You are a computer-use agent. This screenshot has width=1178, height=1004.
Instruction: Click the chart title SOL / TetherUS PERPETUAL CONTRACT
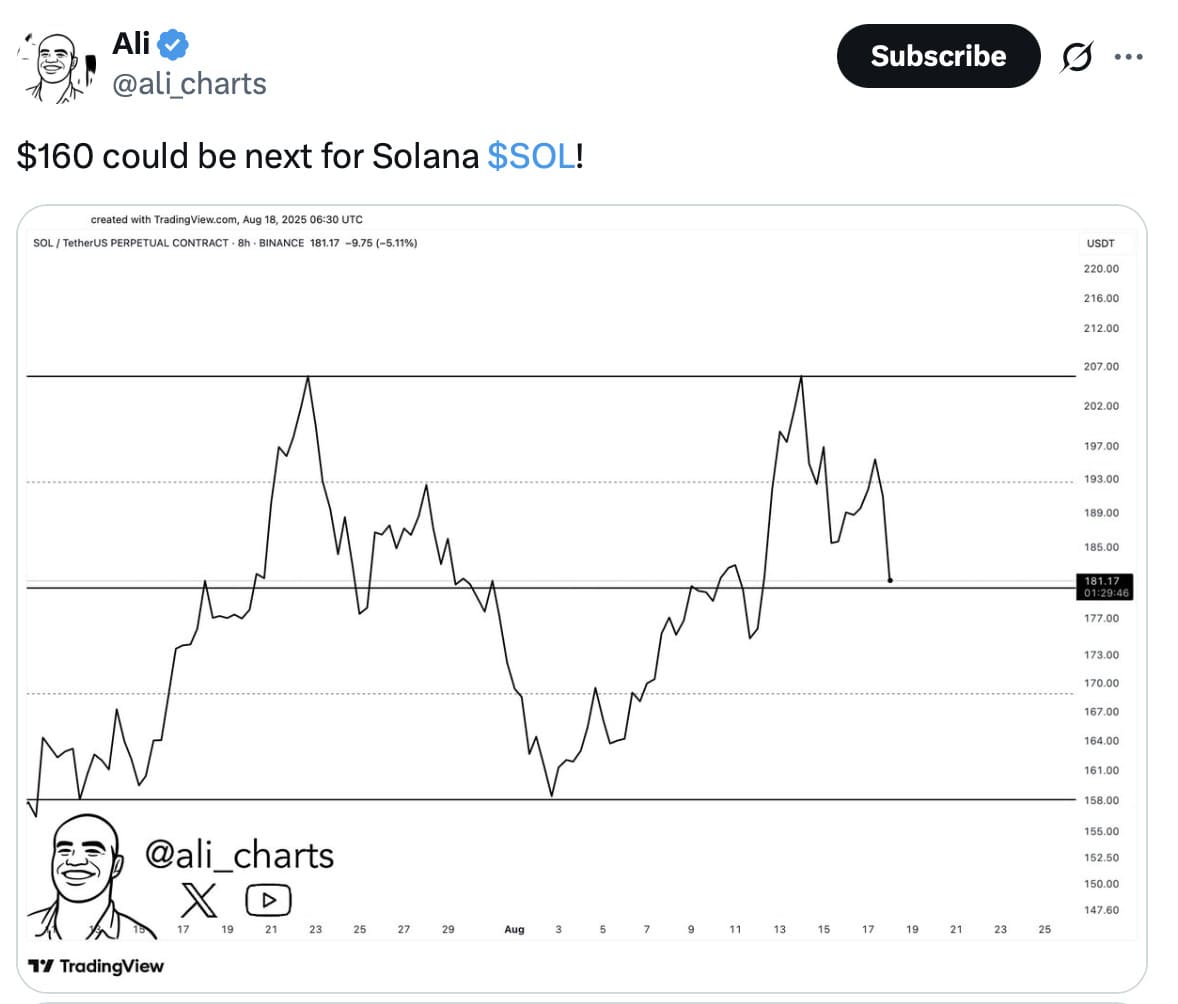tap(131, 243)
